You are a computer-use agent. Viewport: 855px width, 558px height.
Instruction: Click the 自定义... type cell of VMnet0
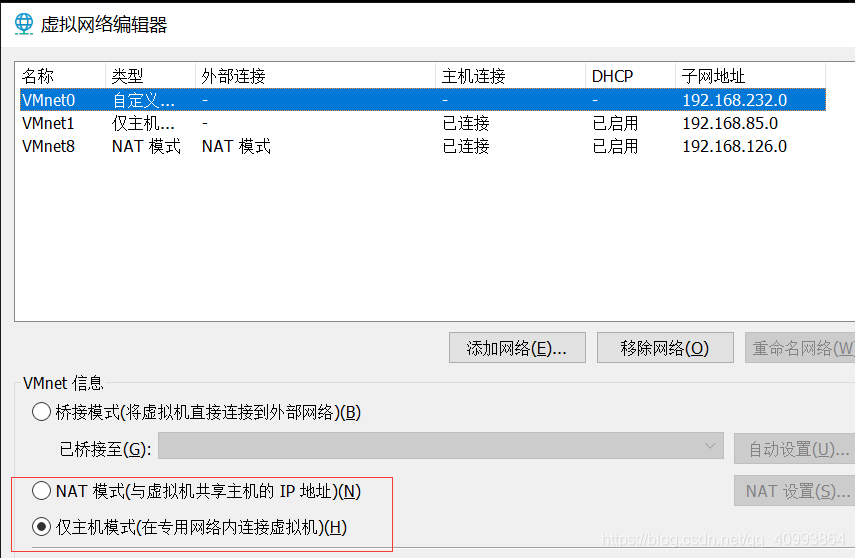(143, 100)
